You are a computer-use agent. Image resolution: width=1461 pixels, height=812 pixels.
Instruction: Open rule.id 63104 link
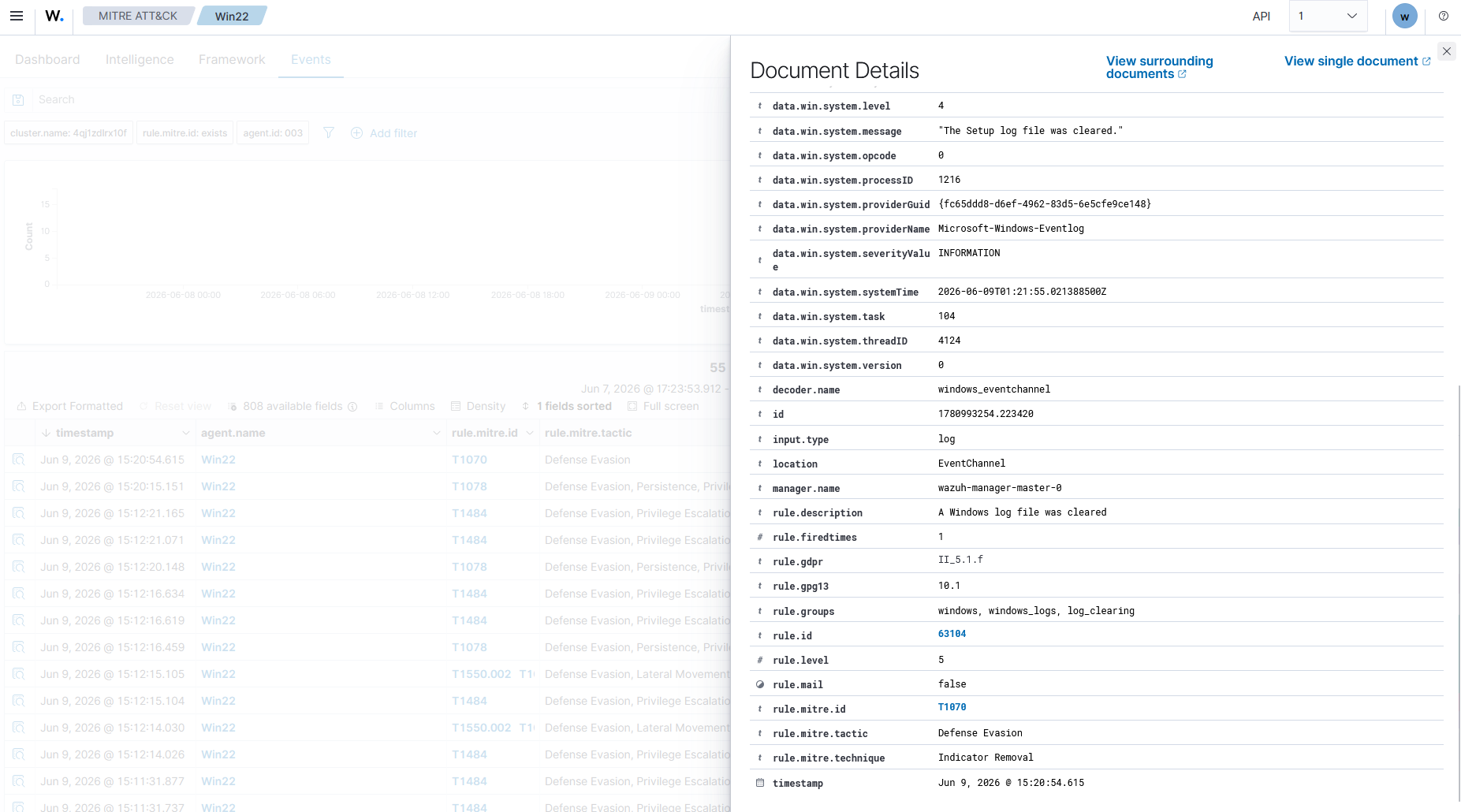[x=952, y=634]
